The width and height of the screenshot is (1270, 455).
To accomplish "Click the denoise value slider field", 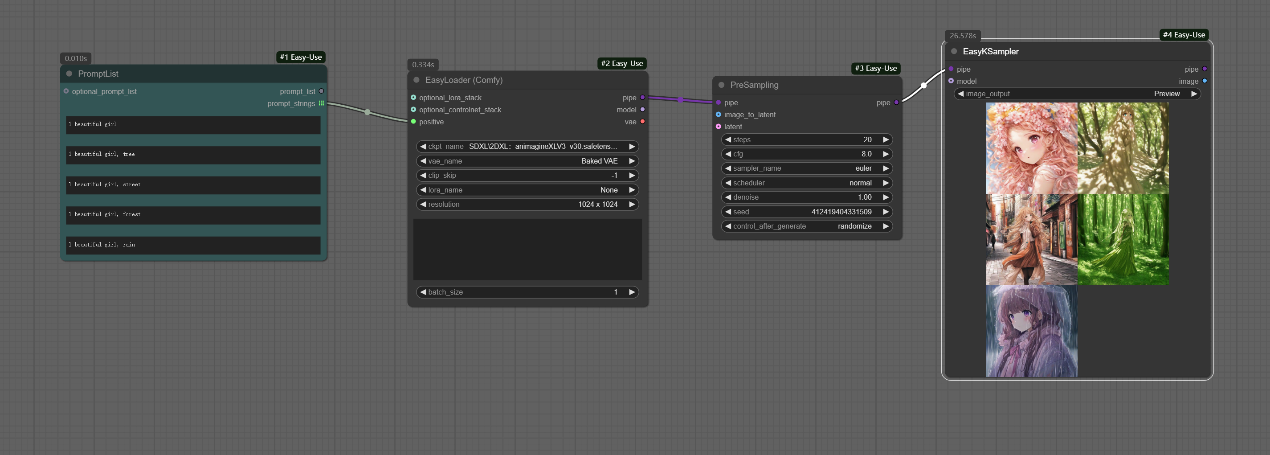I will click(808, 198).
